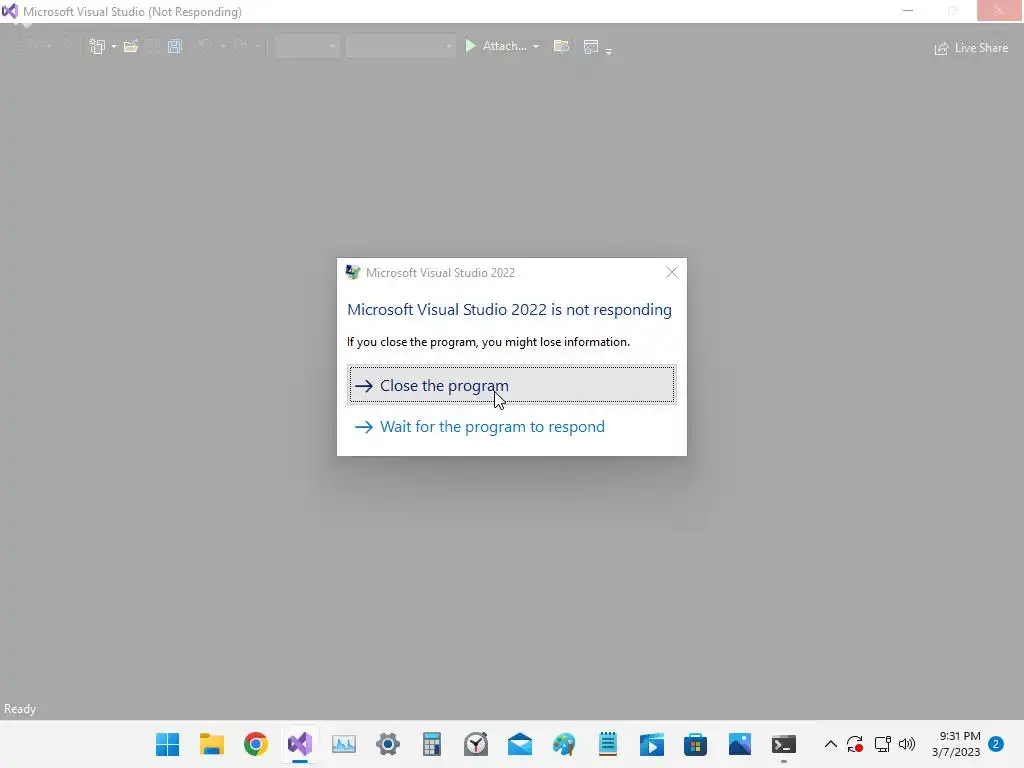Close the Visual Studio main window

pyautogui.click(x=999, y=11)
